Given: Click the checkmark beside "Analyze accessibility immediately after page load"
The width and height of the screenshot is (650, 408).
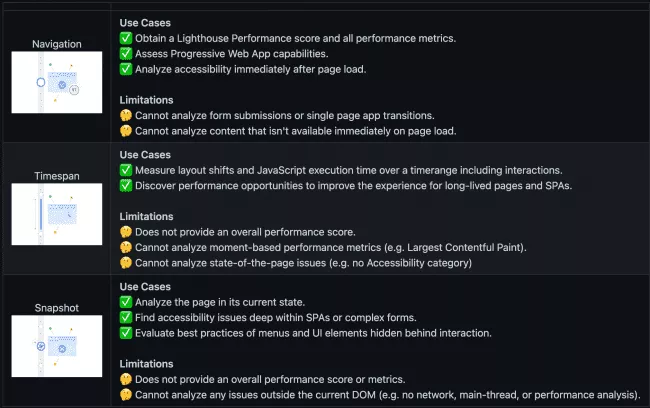Looking at the screenshot, I should click(126, 70).
